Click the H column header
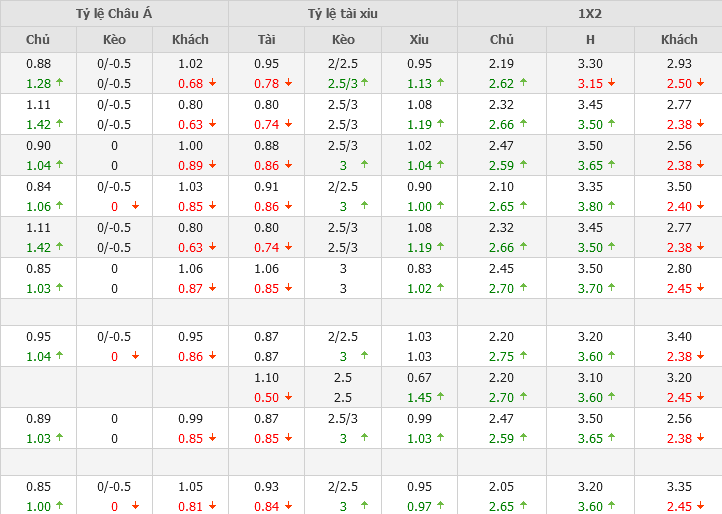Screen dimensions: 722x514 [x=590, y=39]
